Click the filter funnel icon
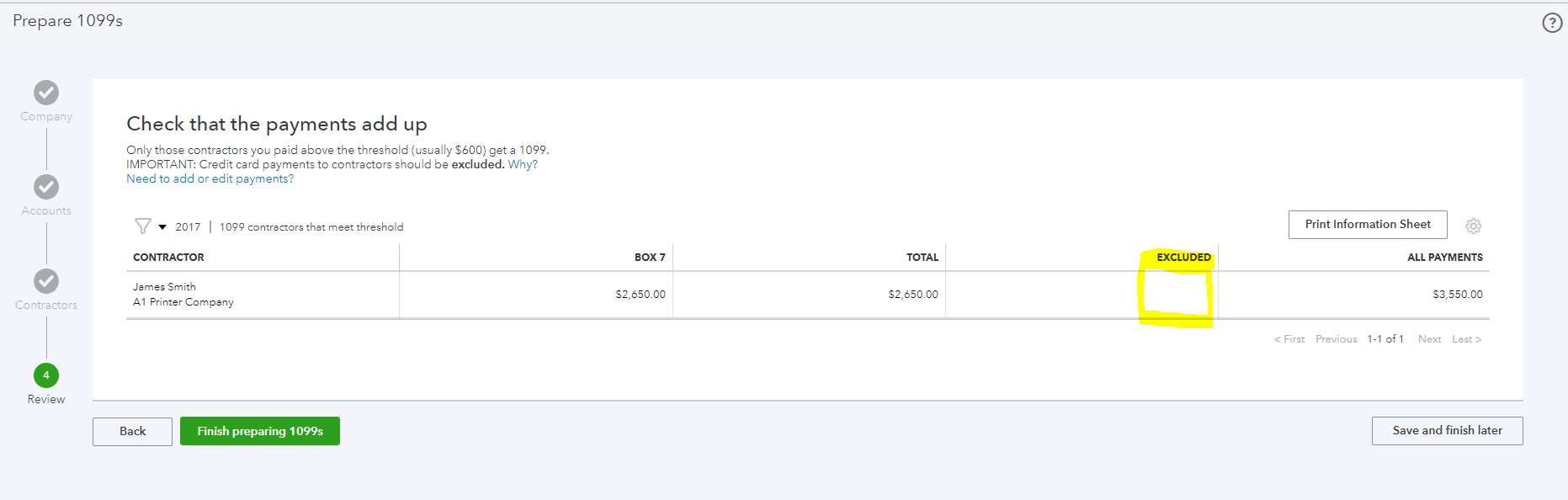 [142, 226]
